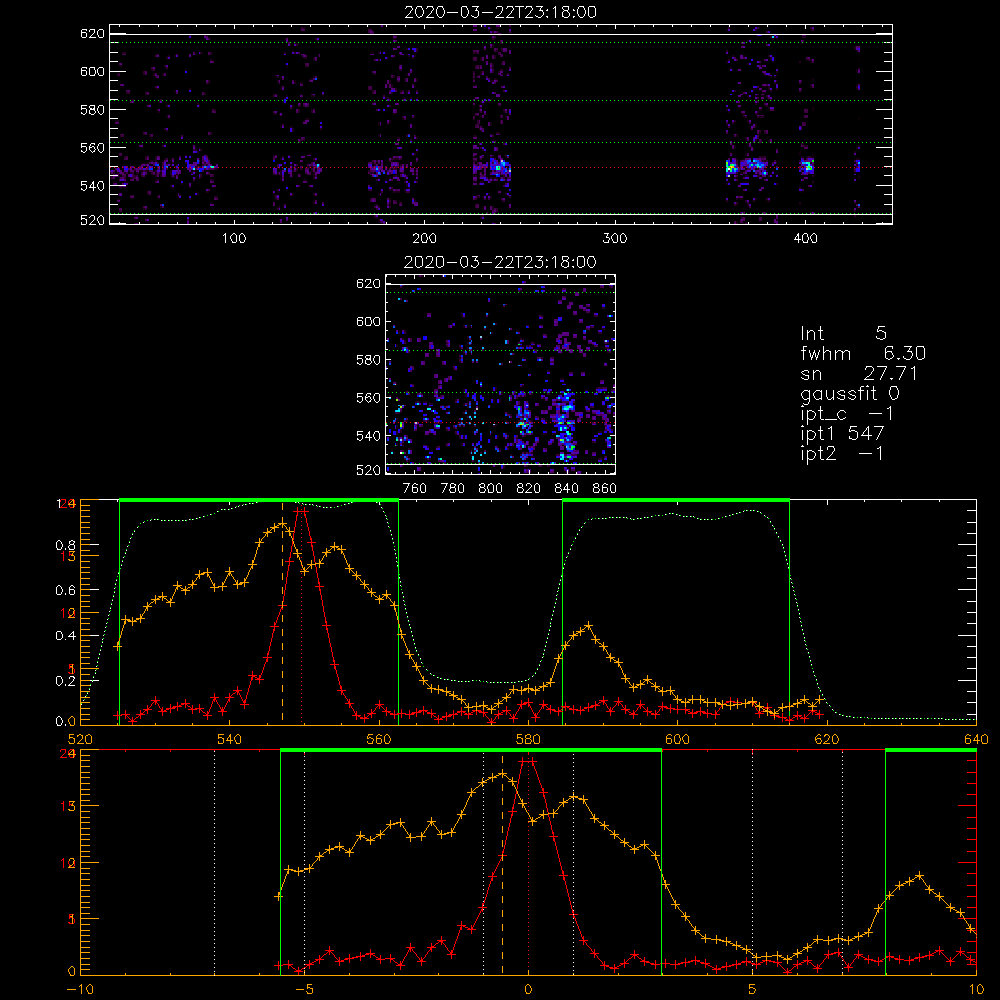Click the orange dashed vertical line in profile plot

click(x=283, y=612)
